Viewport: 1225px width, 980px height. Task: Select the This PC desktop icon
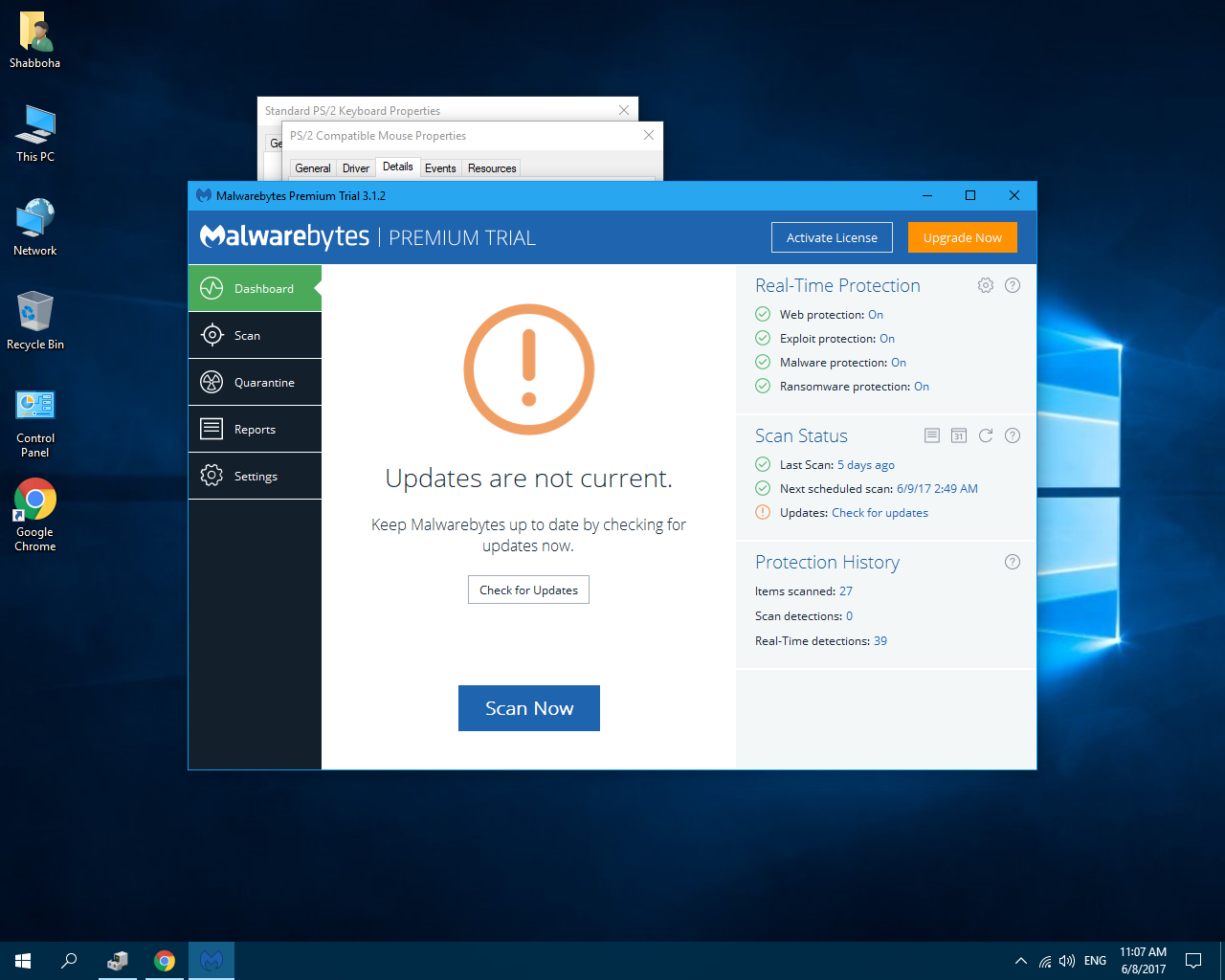pyautogui.click(x=35, y=133)
